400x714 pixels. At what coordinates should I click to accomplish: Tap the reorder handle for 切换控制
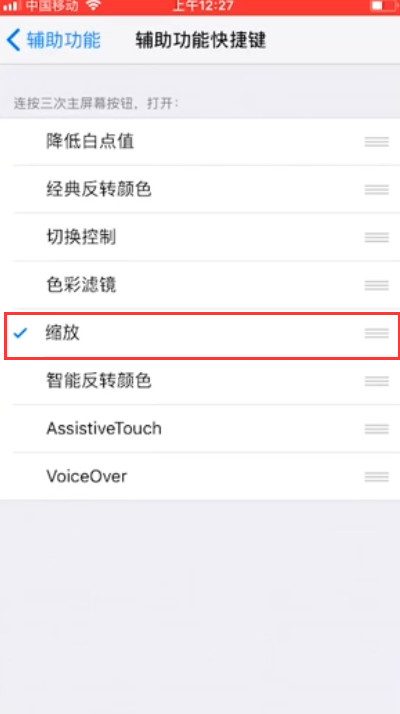376,237
